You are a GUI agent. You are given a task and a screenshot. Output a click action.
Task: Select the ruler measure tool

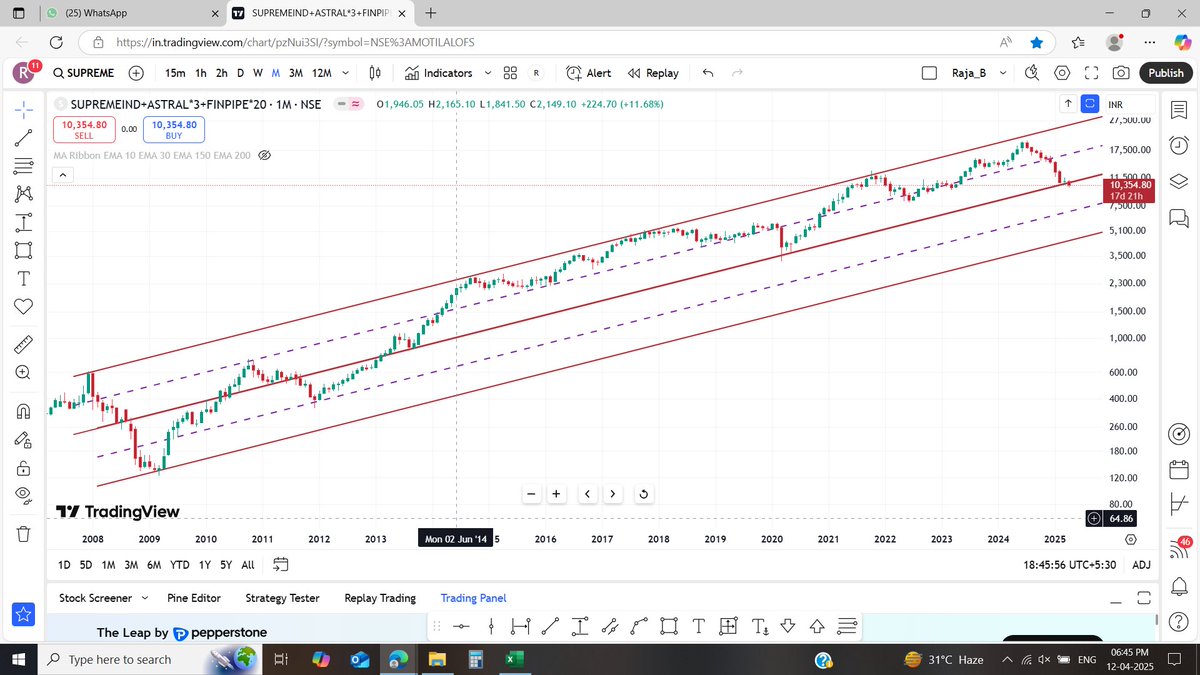coord(24,344)
